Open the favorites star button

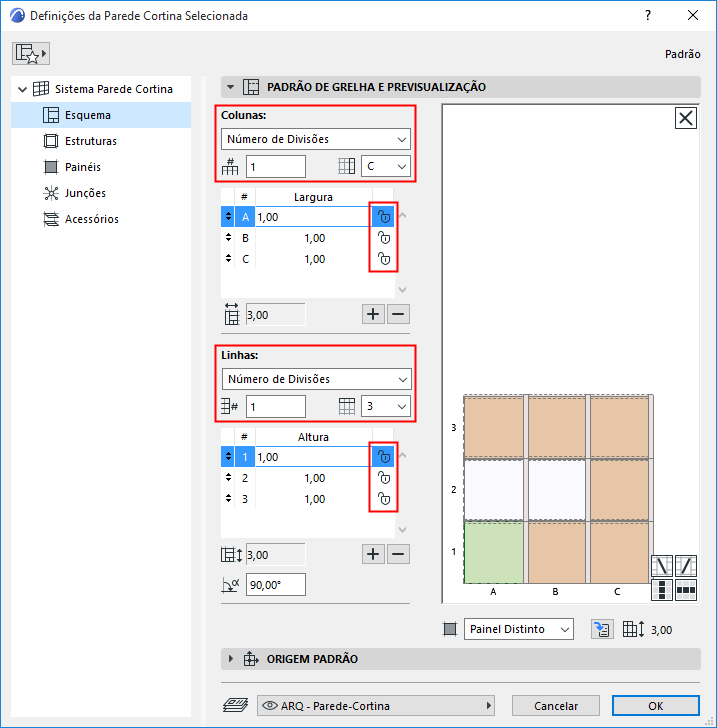tap(31, 53)
